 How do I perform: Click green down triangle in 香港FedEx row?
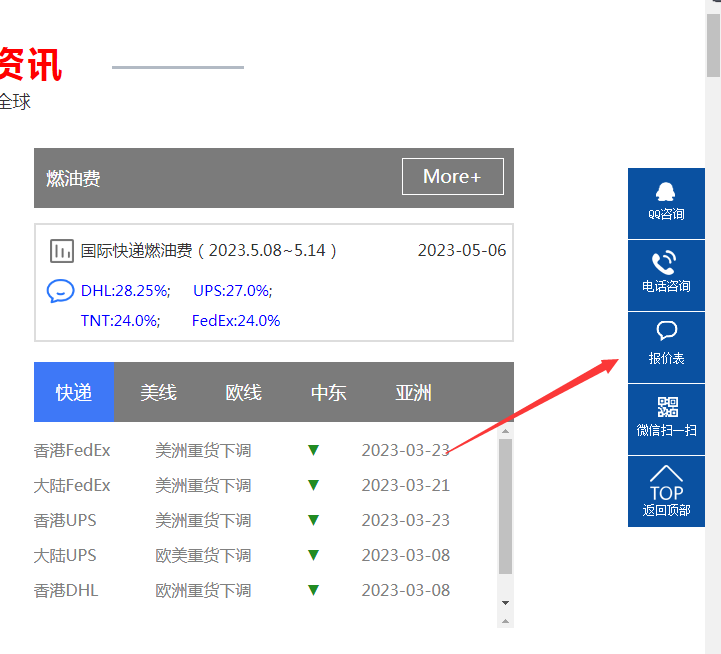pos(313,451)
